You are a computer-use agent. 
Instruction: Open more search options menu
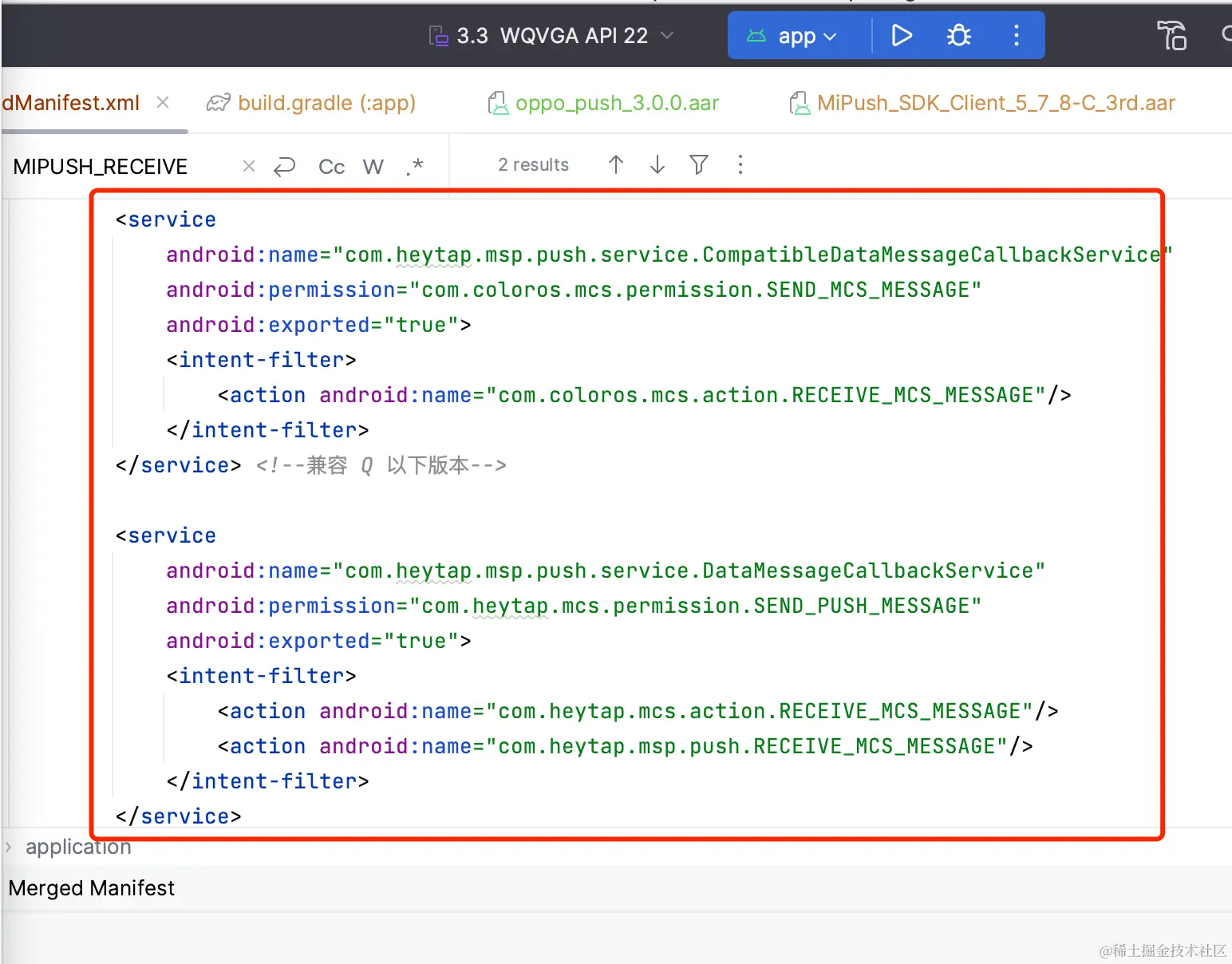point(740,164)
